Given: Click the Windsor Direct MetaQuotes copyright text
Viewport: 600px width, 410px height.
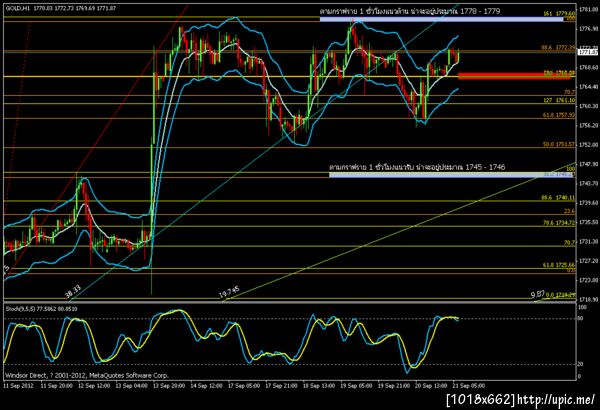Looking at the screenshot, I should (x=86, y=376).
